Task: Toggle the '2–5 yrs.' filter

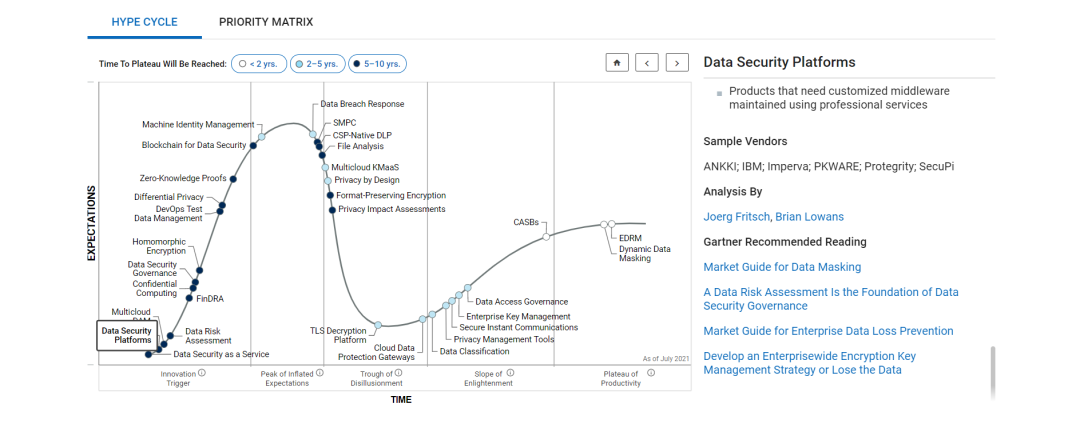Action: pyautogui.click(x=317, y=63)
